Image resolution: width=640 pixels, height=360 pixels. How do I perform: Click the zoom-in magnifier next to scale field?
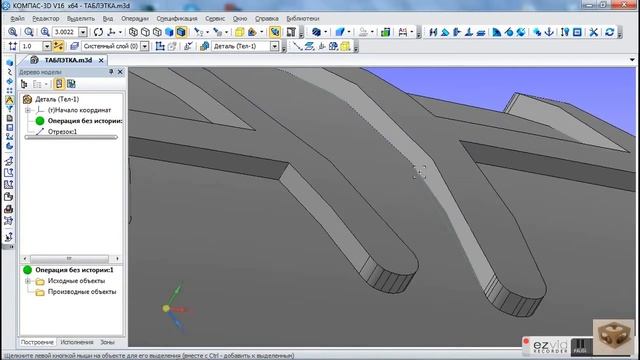click(45, 32)
